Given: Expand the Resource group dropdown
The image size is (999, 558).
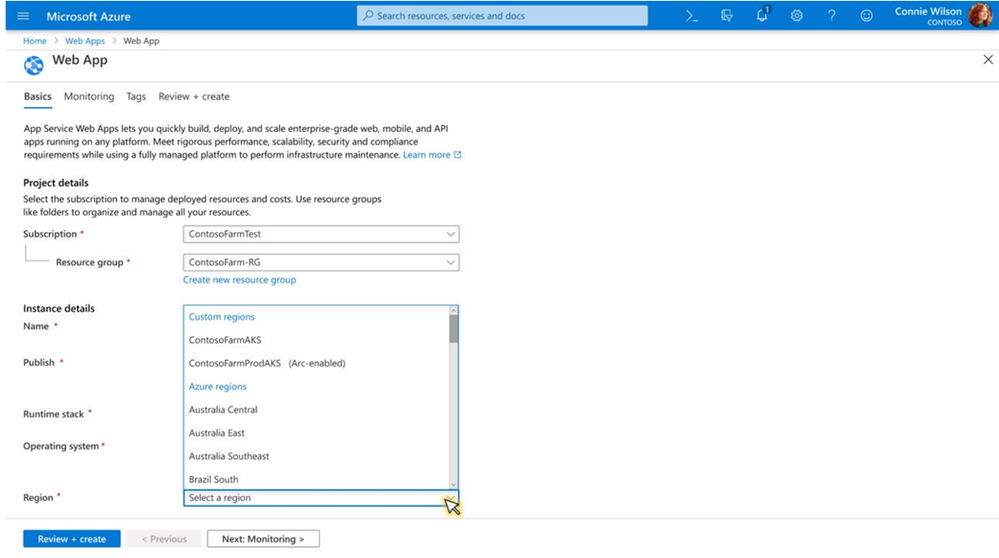Looking at the screenshot, I should (321, 262).
